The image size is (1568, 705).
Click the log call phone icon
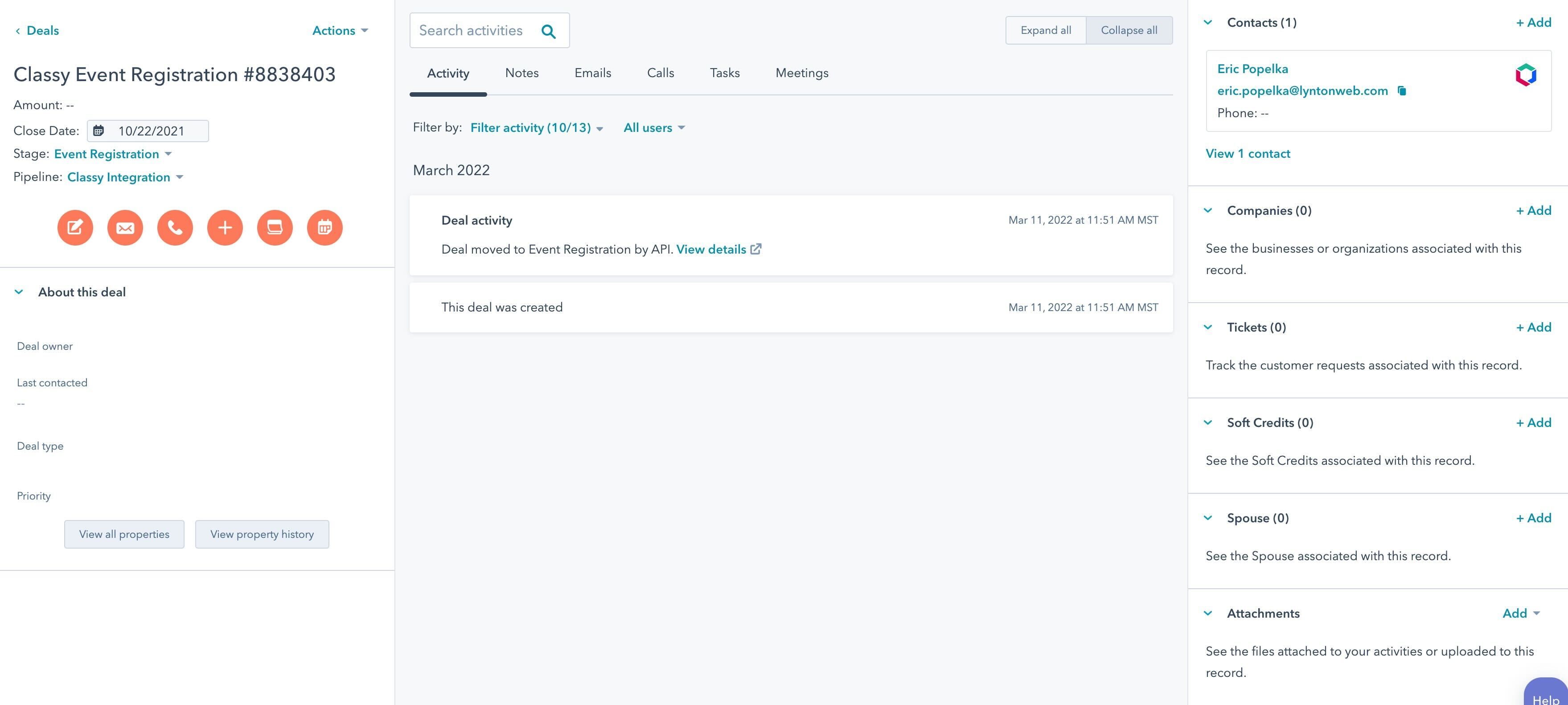click(175, 228)
